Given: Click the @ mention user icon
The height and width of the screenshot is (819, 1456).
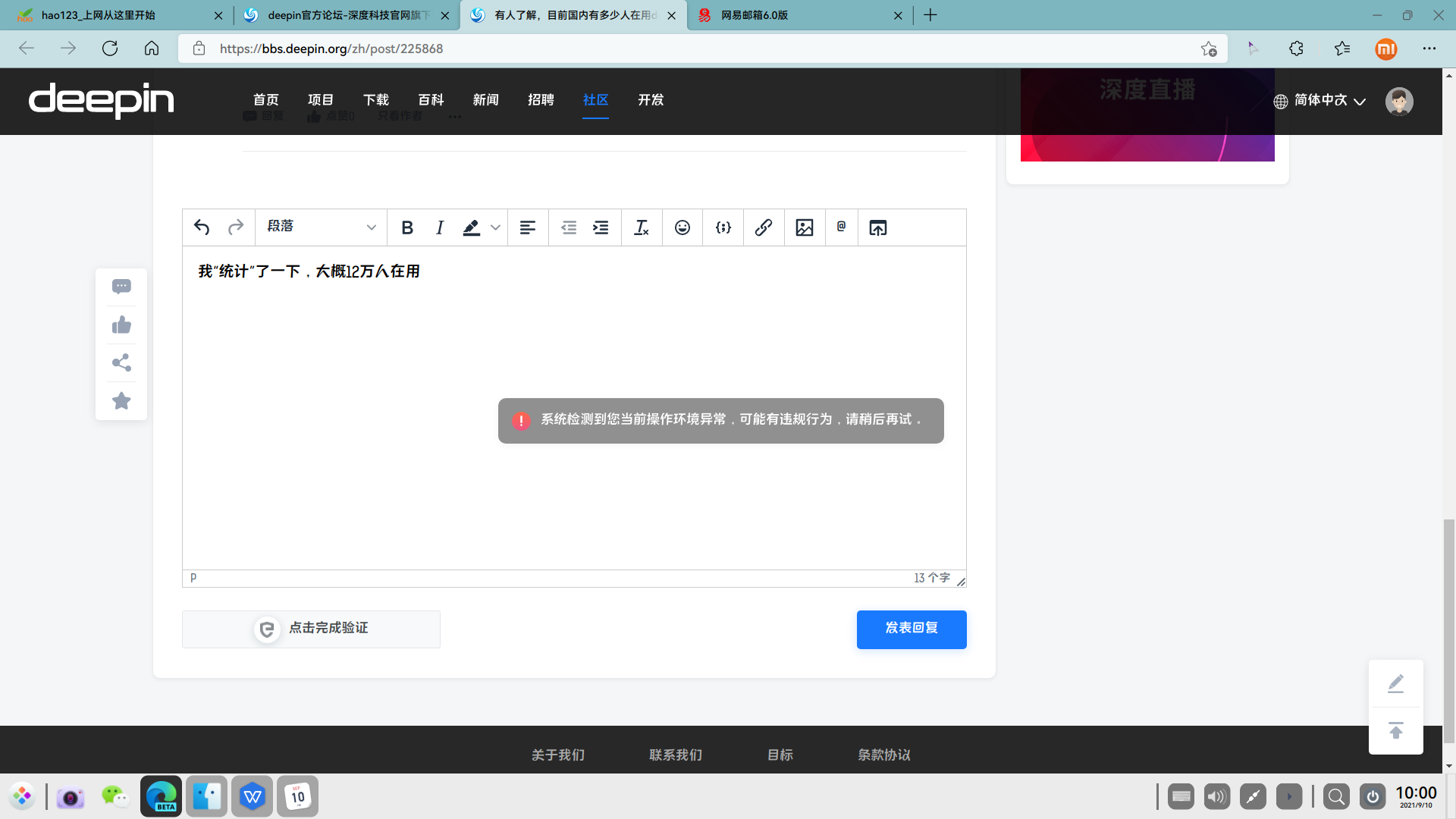Looking at the screenshot, I should coord(841,227).
